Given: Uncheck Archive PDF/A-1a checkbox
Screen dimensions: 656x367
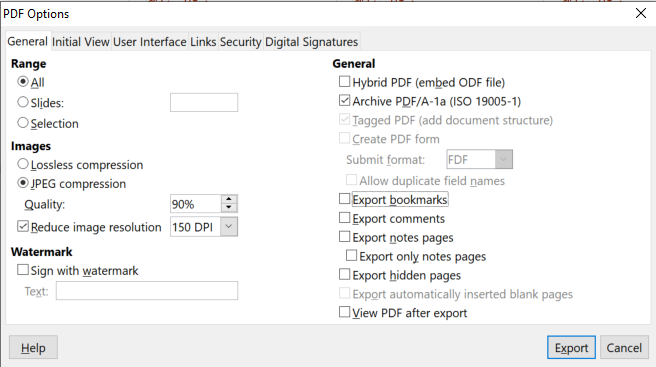Looking at the screenshot, I should (344, 101).
